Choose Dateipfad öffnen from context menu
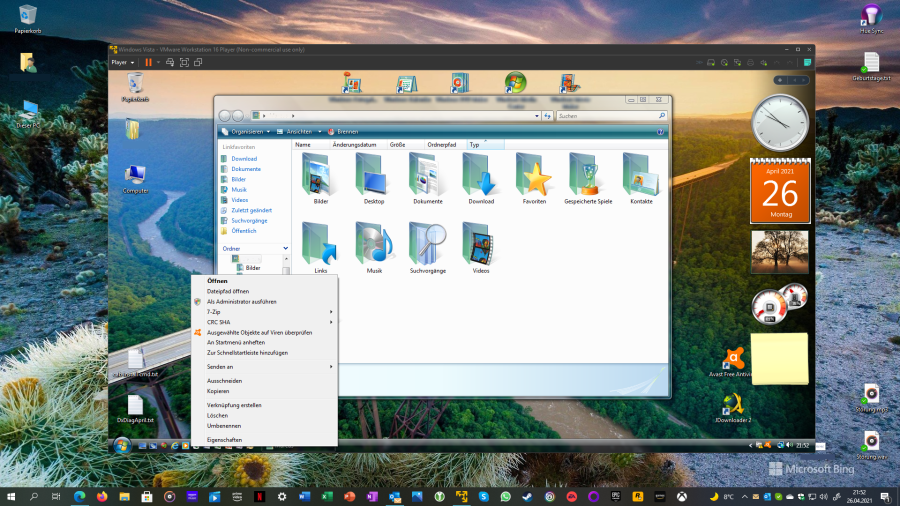Screen dimensions: 900x506 [x=264, y=291]
